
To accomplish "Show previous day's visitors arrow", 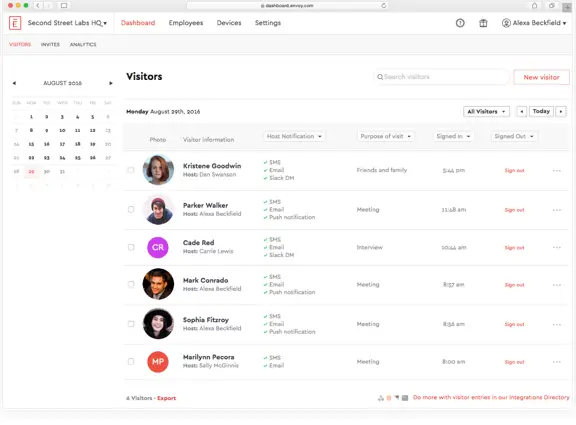I will point(522,111).
